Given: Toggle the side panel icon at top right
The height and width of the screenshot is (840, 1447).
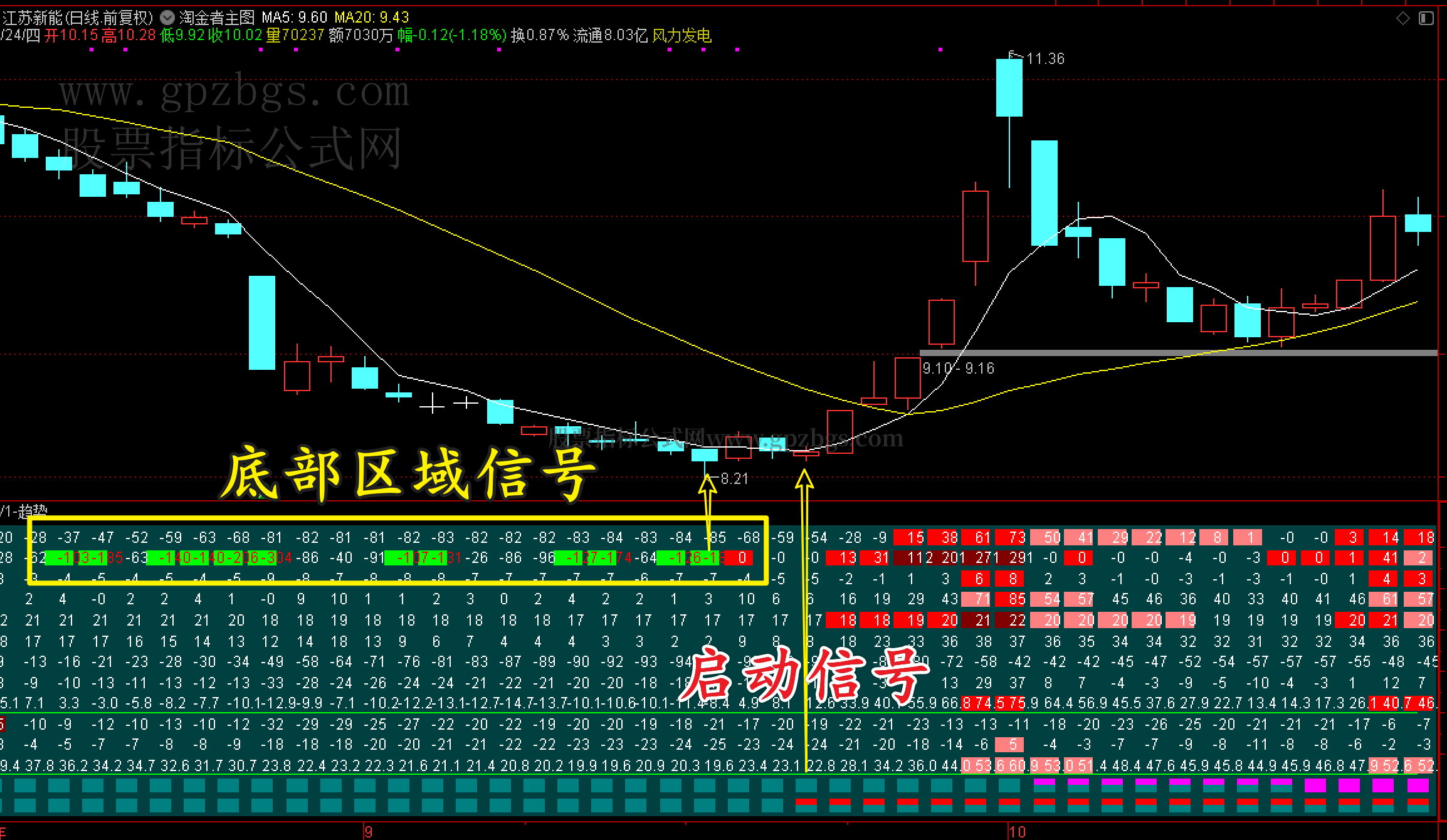Looking at the screenshot, I should [1426, 18].
